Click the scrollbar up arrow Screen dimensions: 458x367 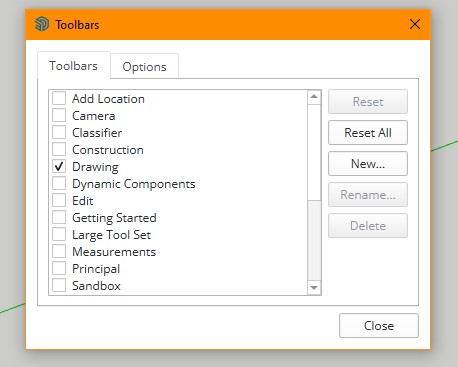tap(314, 97)
